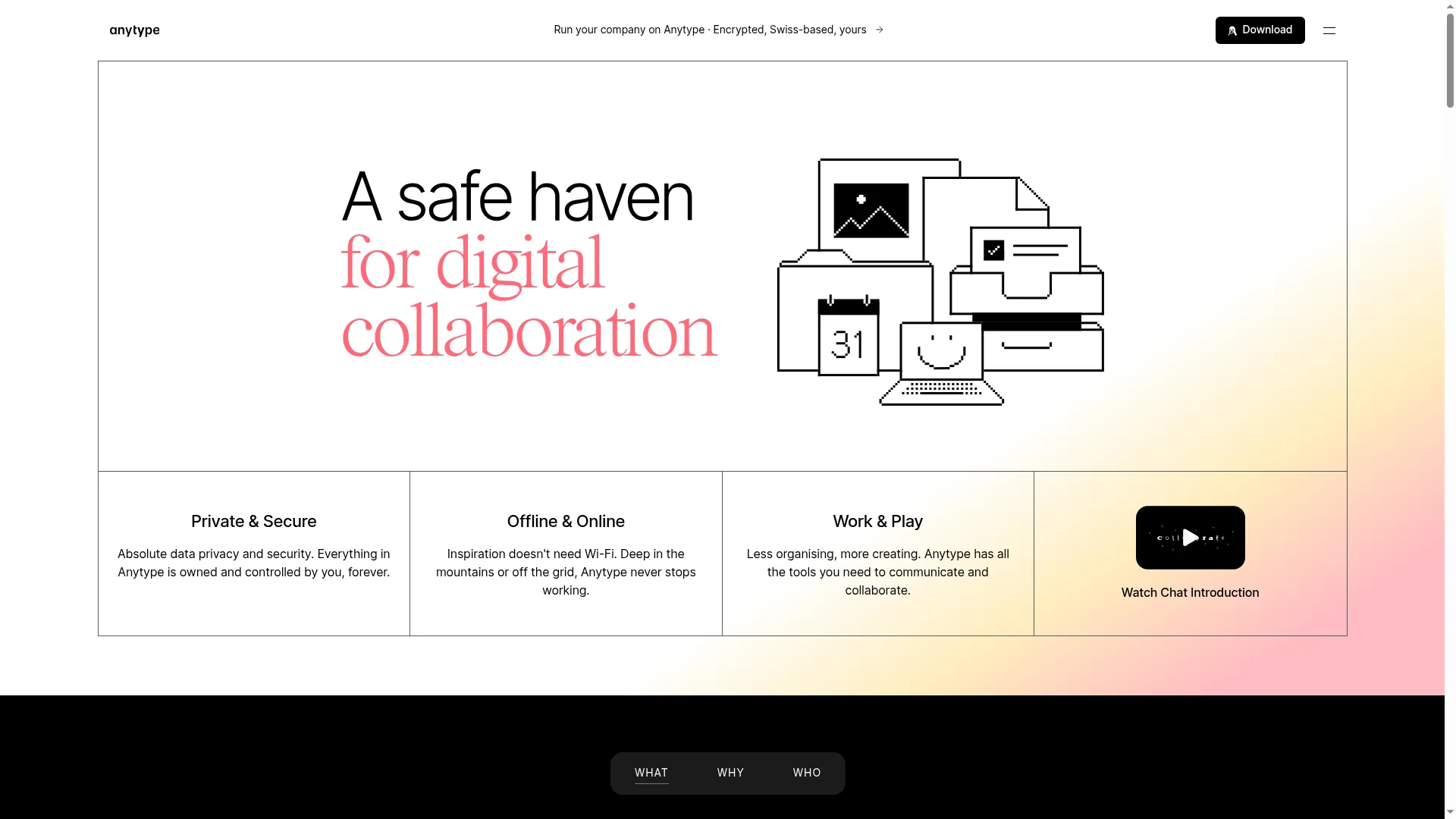Click the arrow after the company banner
The image size is (1456, 819).
click(x=880, y=30)
